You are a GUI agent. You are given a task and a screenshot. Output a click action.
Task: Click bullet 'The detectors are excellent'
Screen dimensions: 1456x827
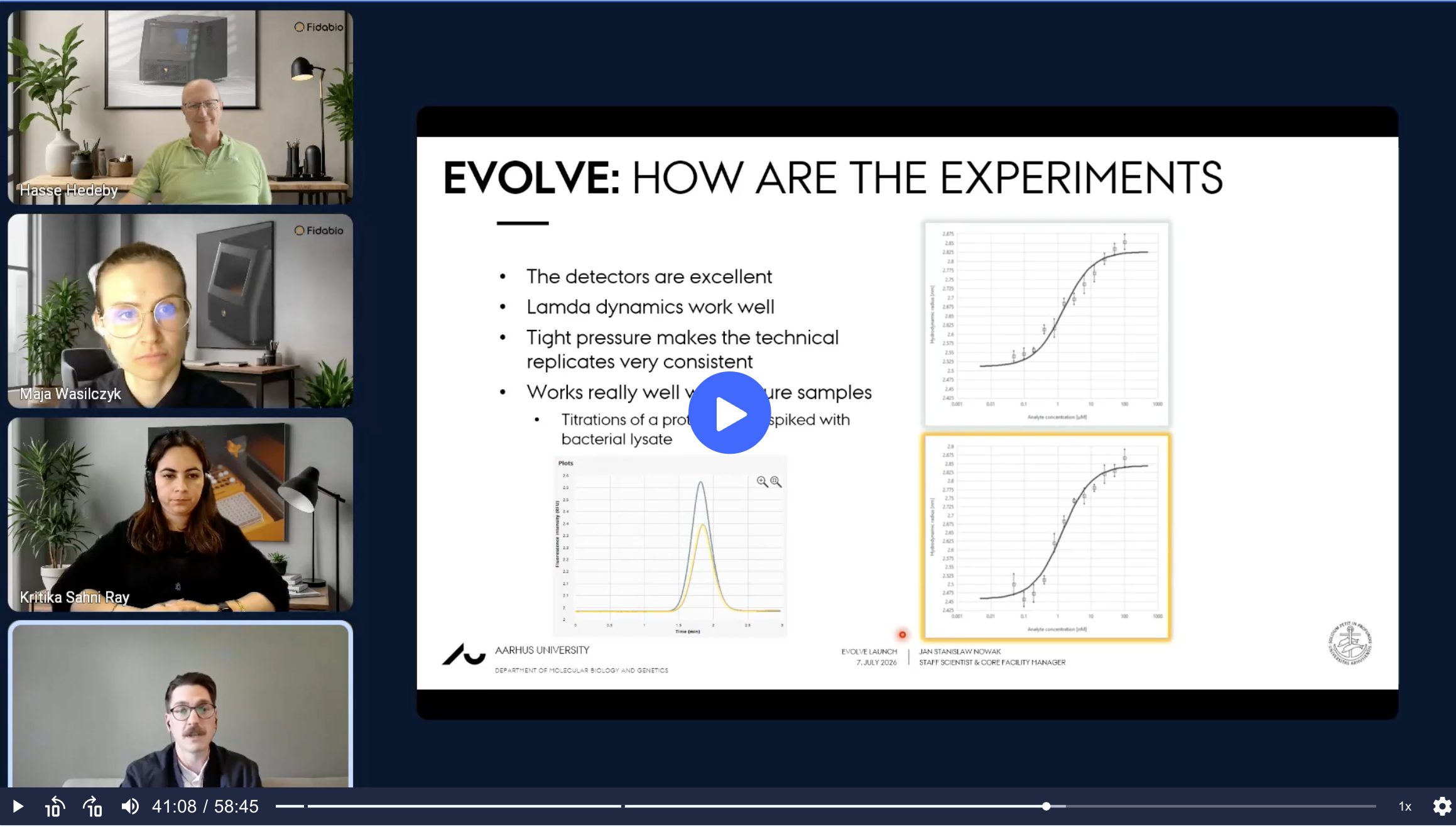(x=649, y=277)
